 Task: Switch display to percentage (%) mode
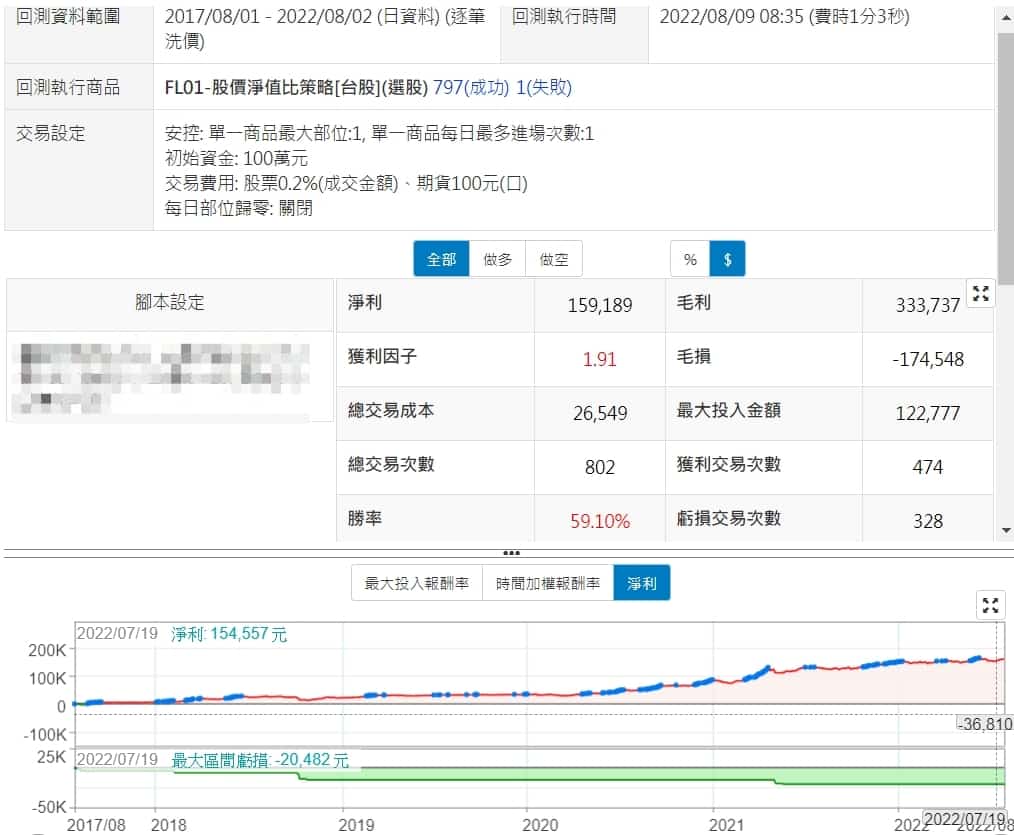690,259
